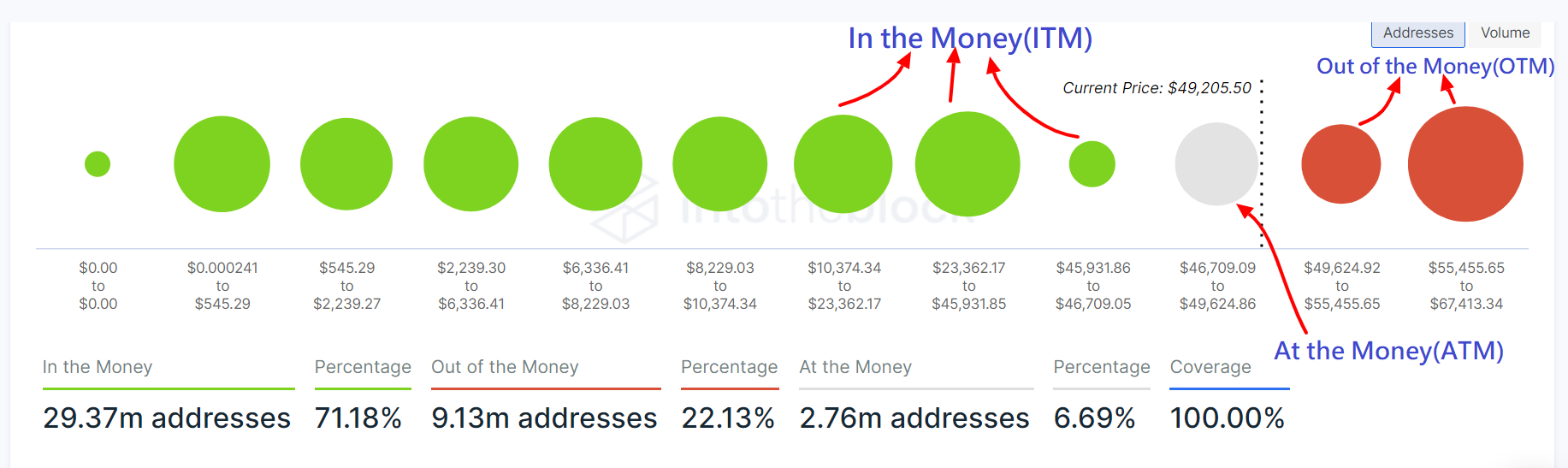
Task: Select green bubble for $23,362.17 to $45,931.85
Action: click(x=967, y=163)
